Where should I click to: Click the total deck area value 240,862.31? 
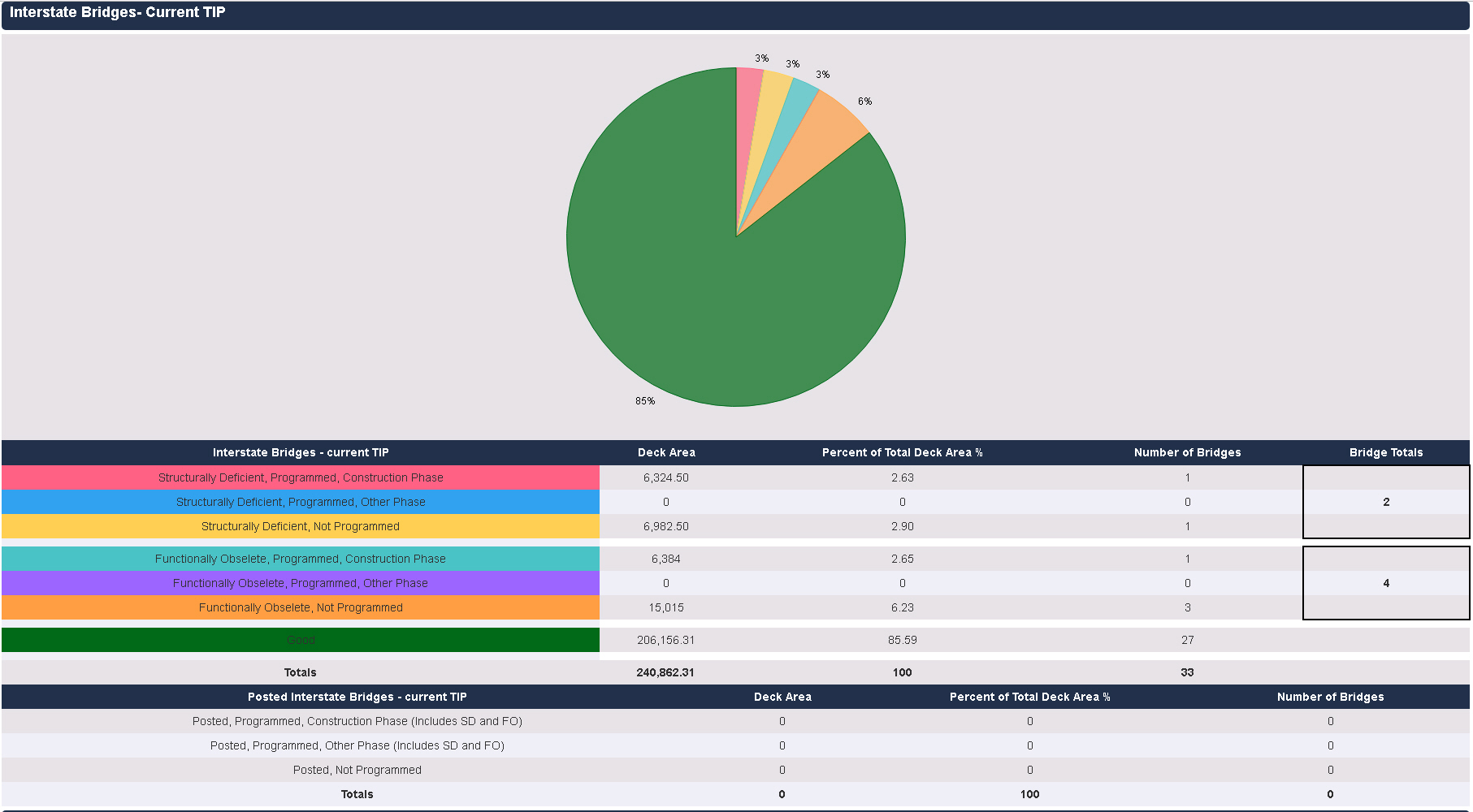665,672
